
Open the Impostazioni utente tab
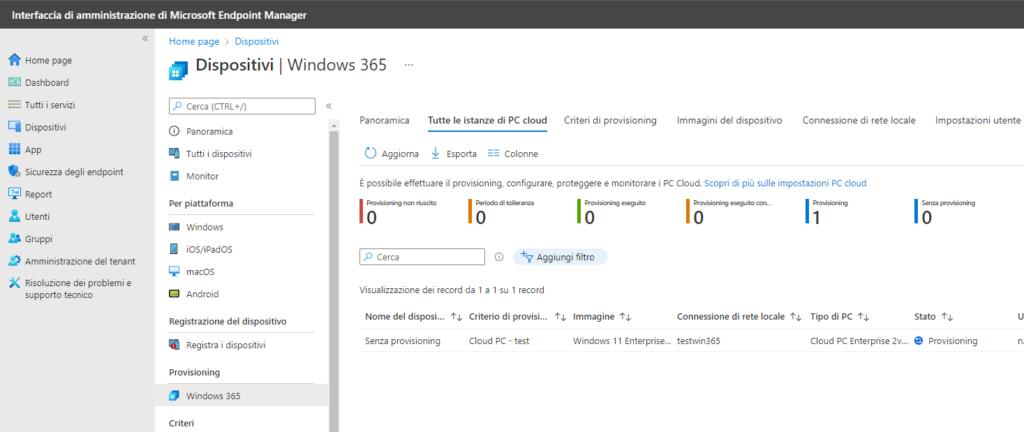(x=978, y=120)
